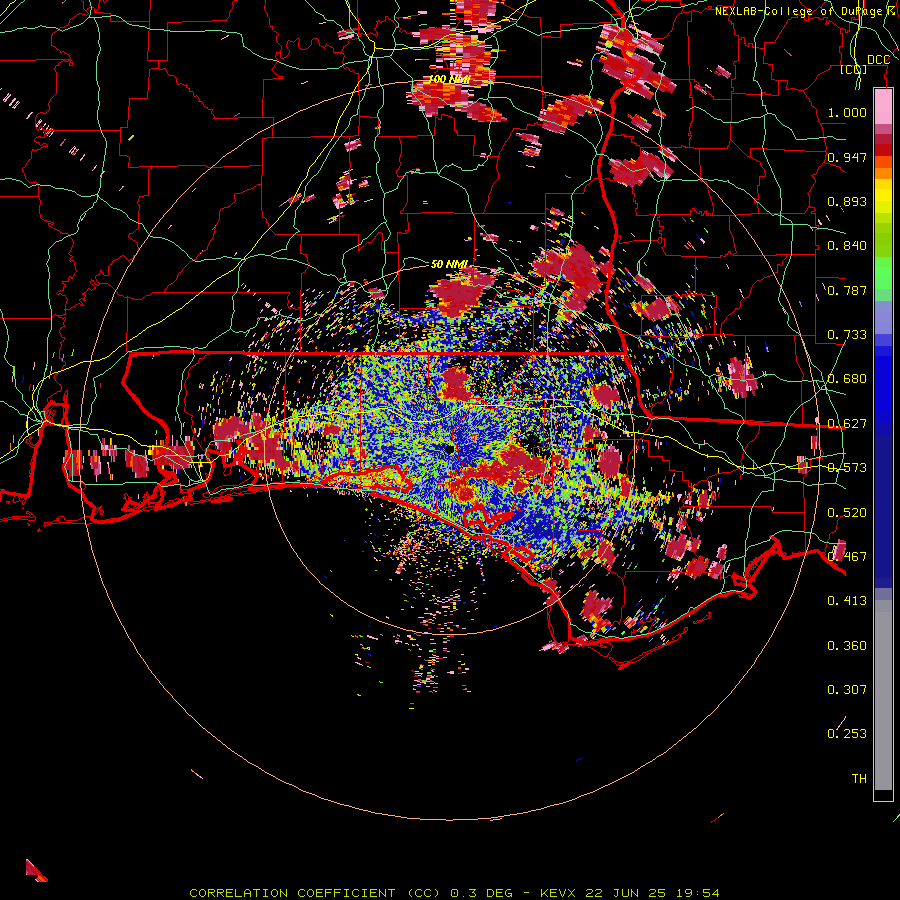This screenshot has width=900, height=900.
Task: Click the 'NEXLAB-College of DuPage' credit text
Action: 798,11
